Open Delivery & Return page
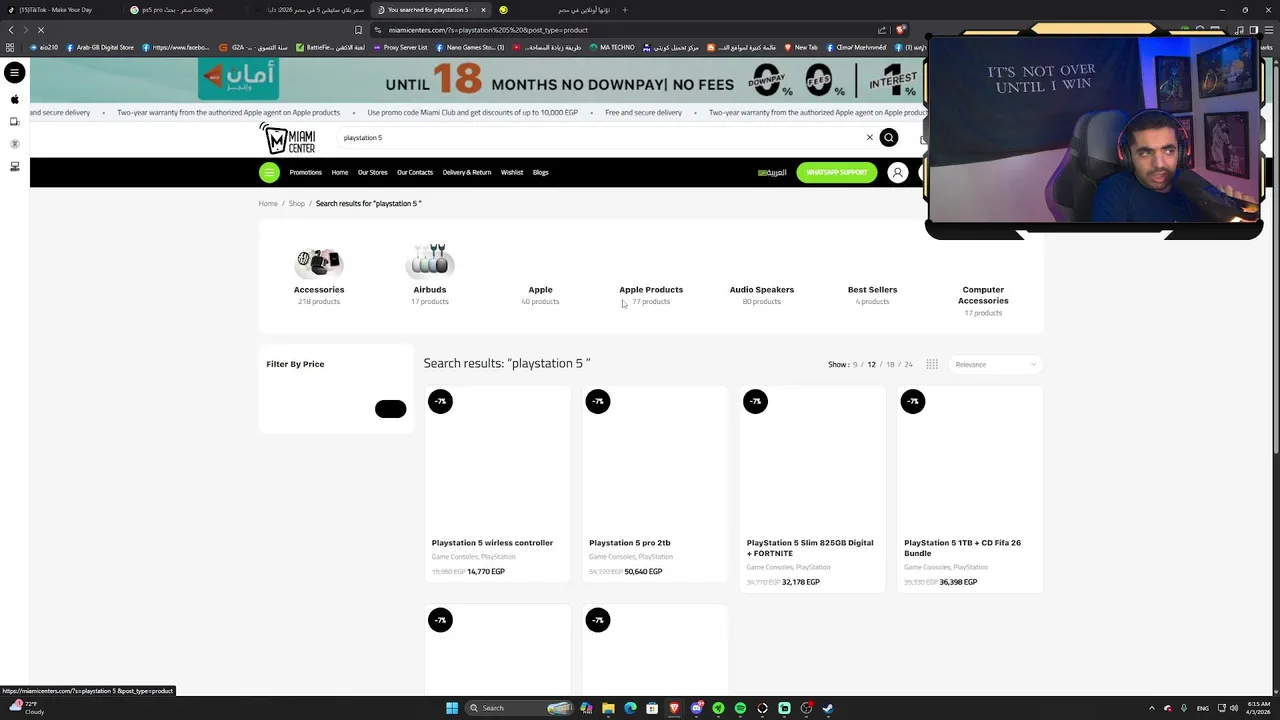The width and height of the screenshot is (1280, 720). coord(467,172)
